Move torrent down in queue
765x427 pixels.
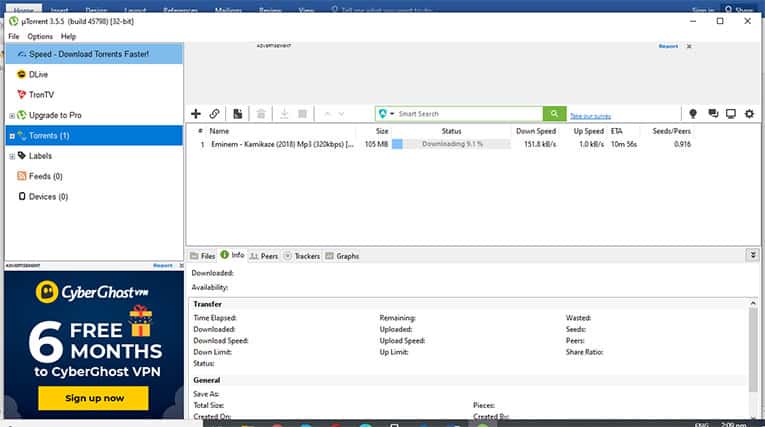[x=342, y=114]
